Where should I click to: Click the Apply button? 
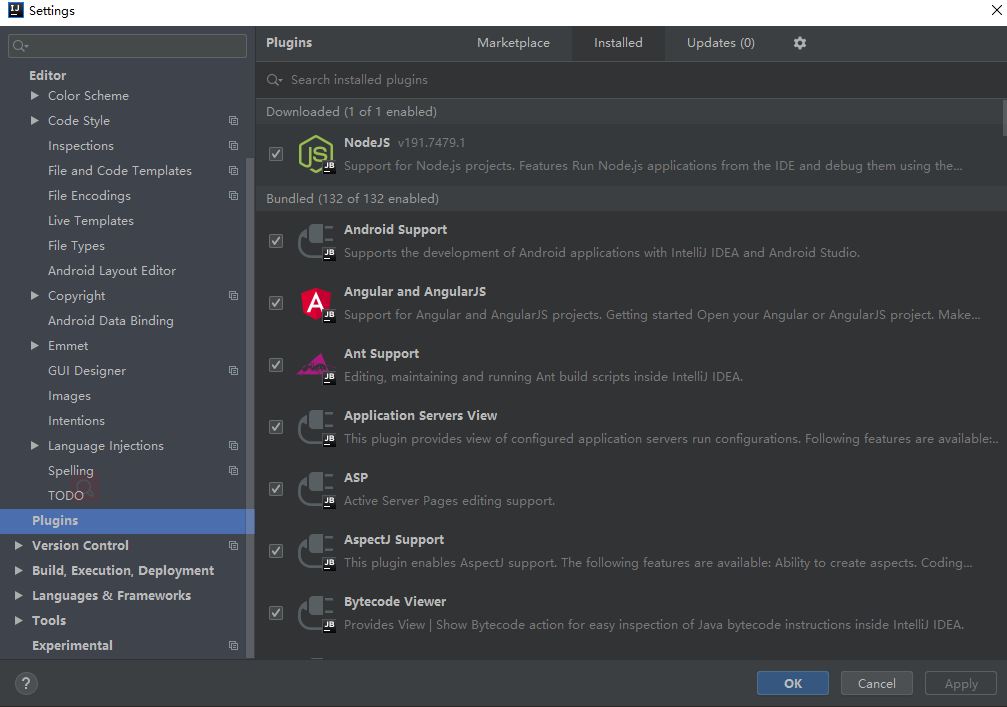click(x=961, y=683)
